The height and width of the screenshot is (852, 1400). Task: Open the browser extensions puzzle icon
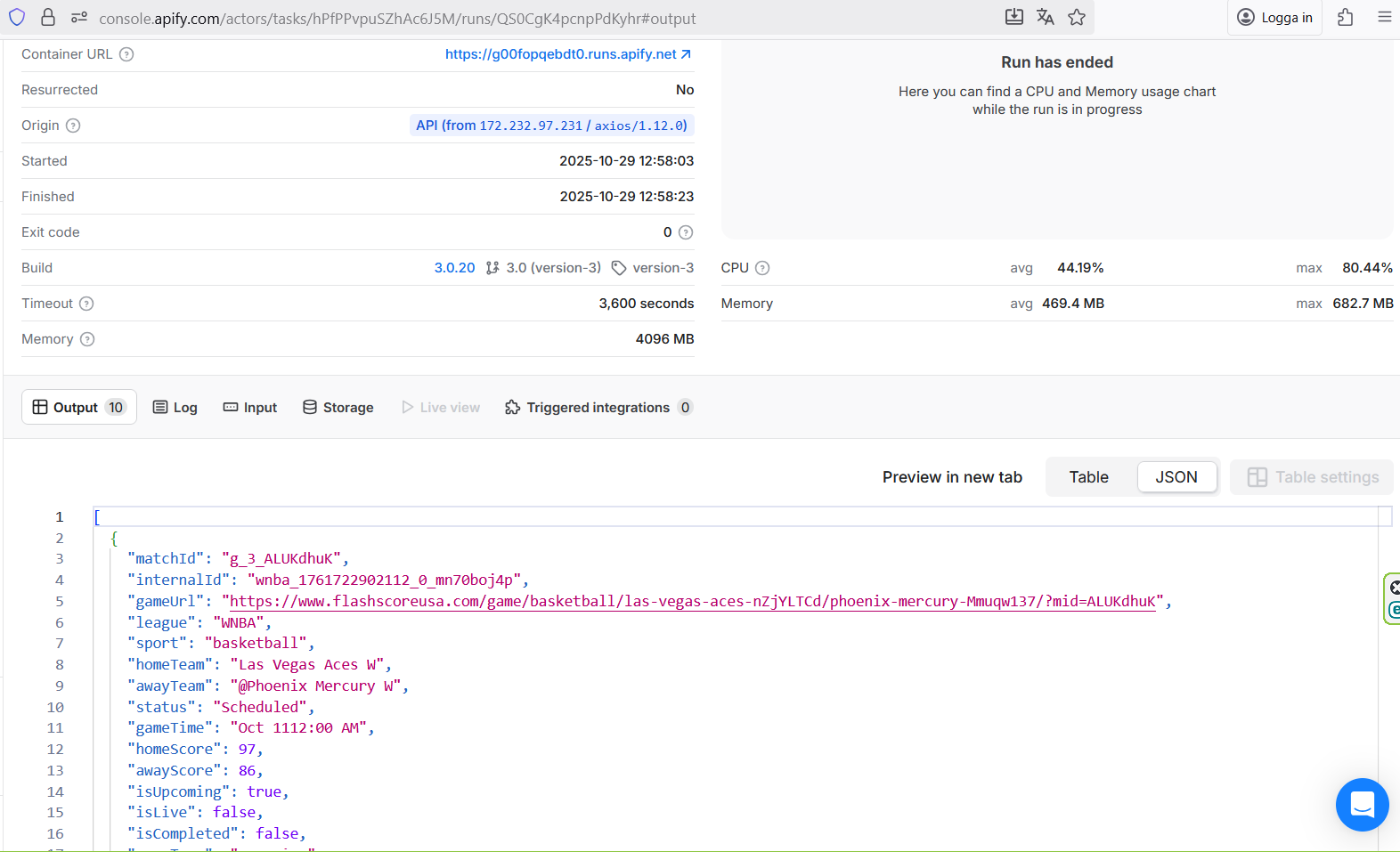pos(1345,17)
